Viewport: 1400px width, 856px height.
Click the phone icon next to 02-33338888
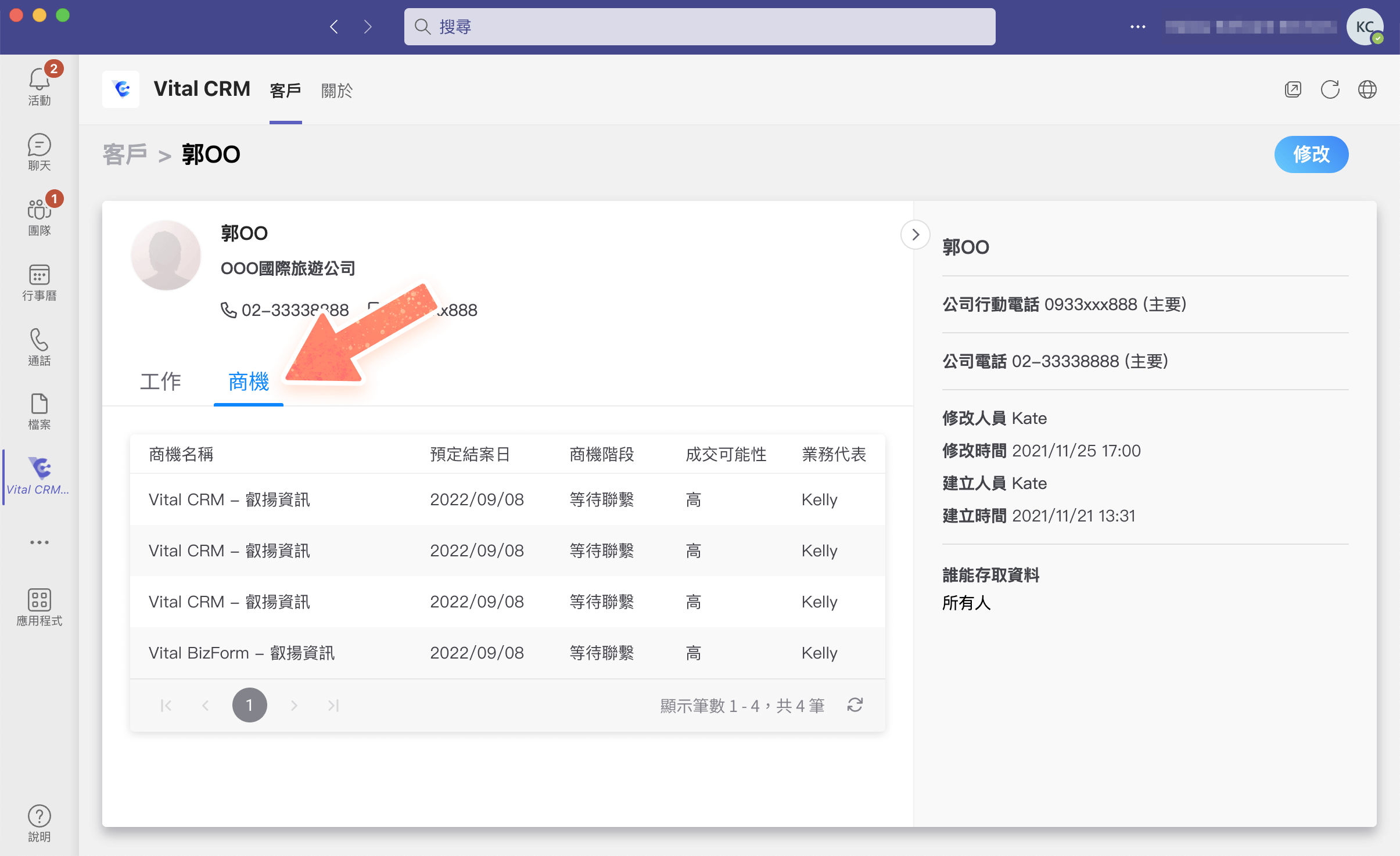228,310
